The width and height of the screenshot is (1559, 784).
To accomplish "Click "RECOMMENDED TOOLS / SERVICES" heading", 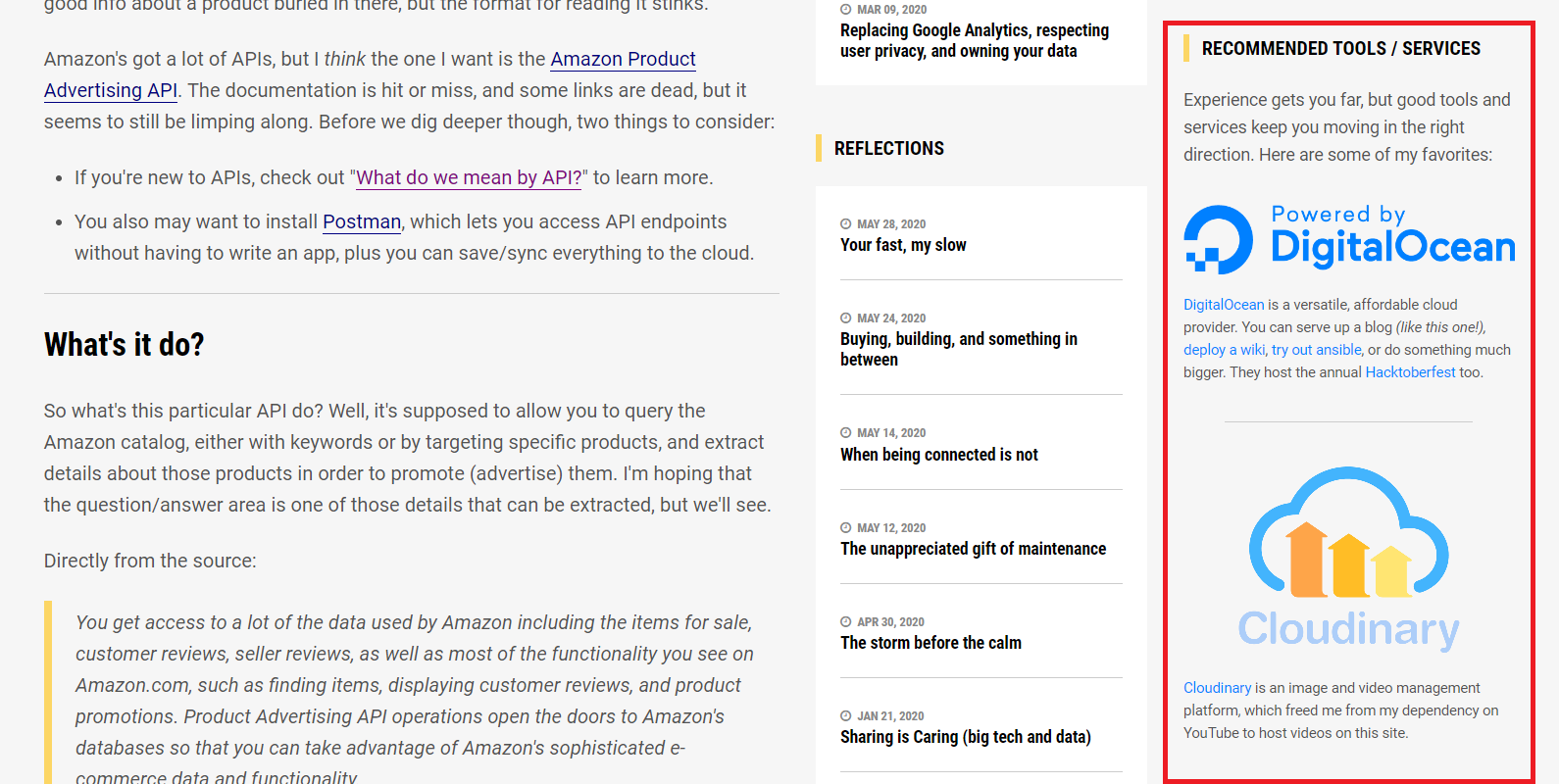I will [1341, 48].
